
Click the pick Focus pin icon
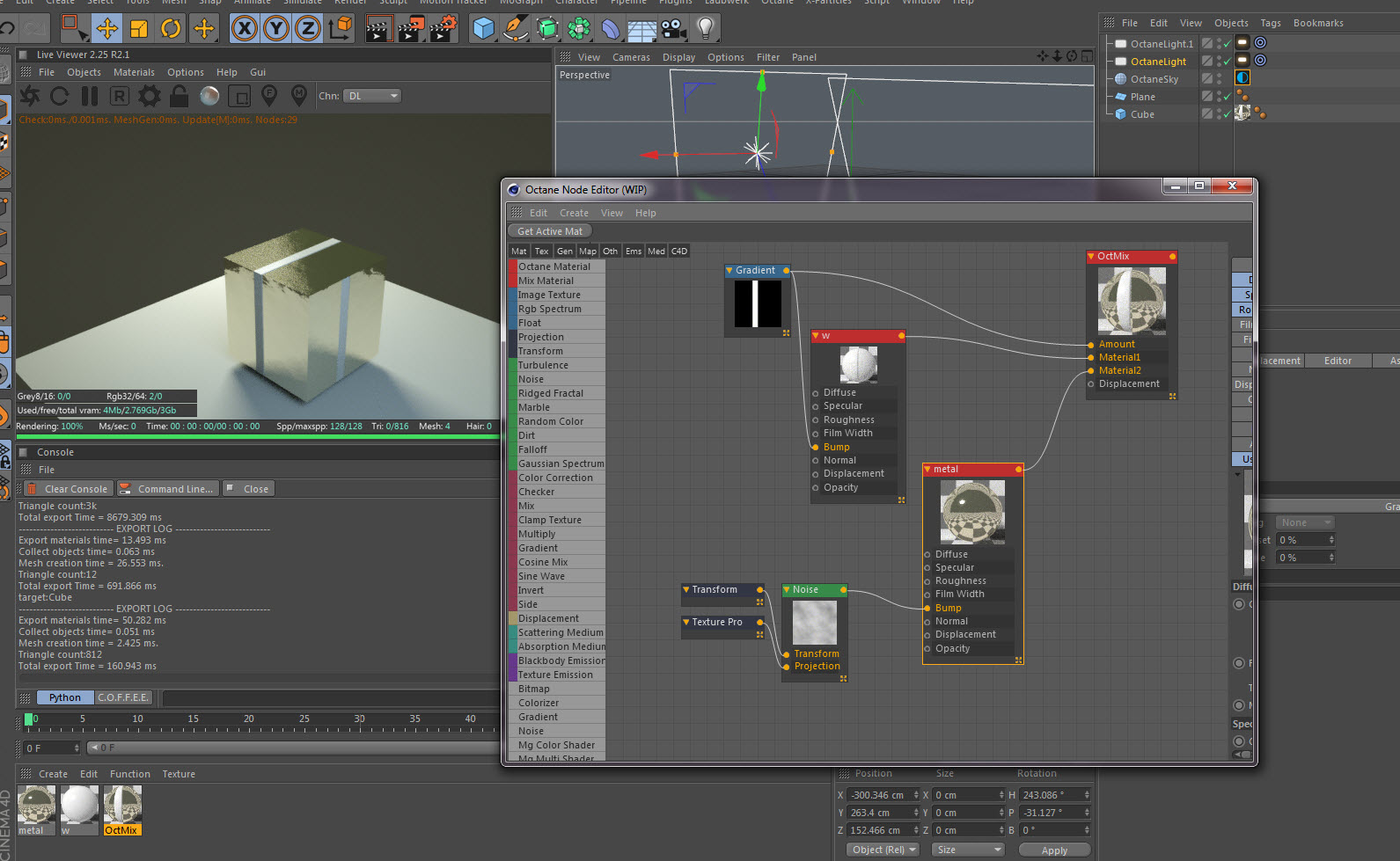coord(269,94)
